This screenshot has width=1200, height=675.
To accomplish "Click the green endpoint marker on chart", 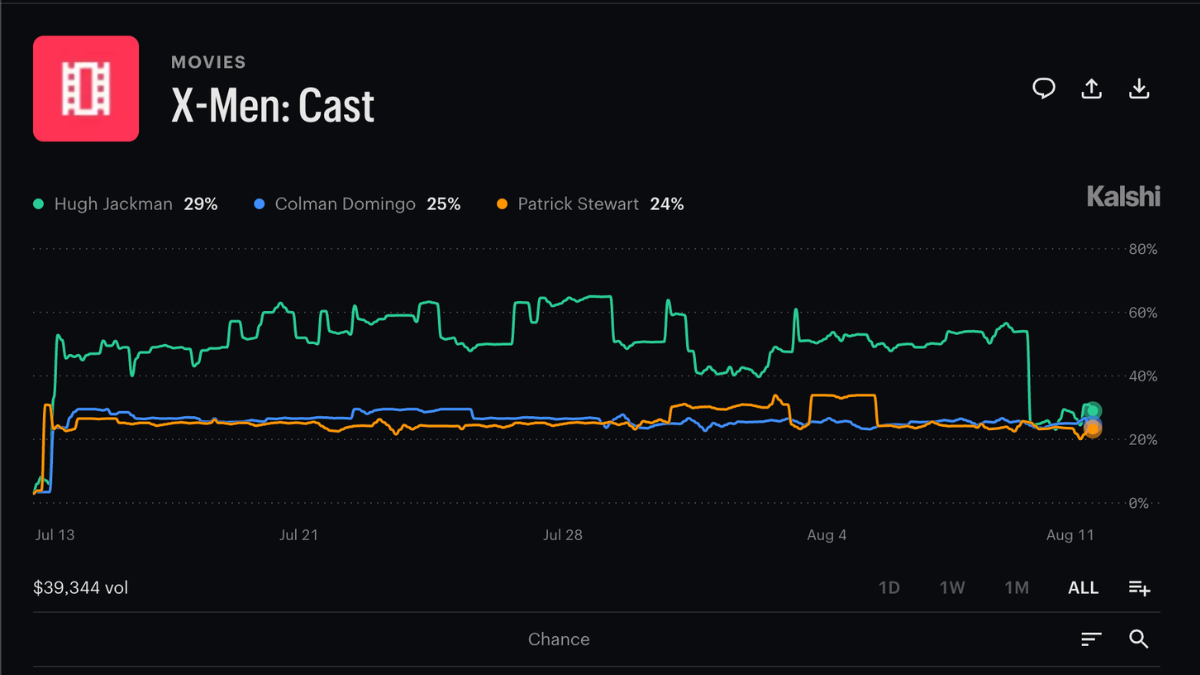I will (1093, 411).
